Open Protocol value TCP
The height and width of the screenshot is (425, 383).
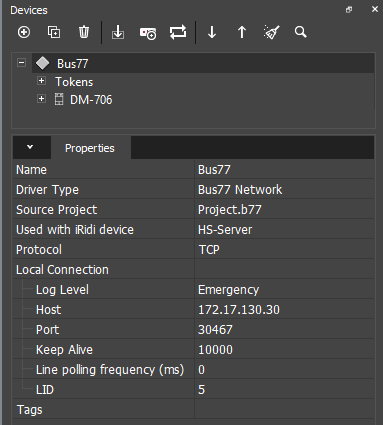(284, 250)
